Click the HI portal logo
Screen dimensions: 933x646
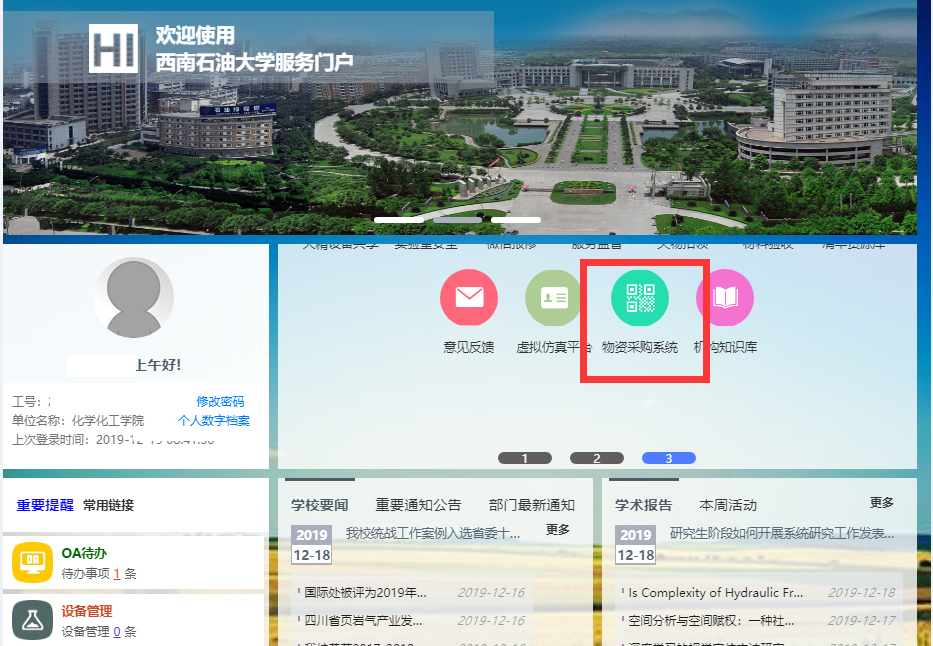(113, 49)
